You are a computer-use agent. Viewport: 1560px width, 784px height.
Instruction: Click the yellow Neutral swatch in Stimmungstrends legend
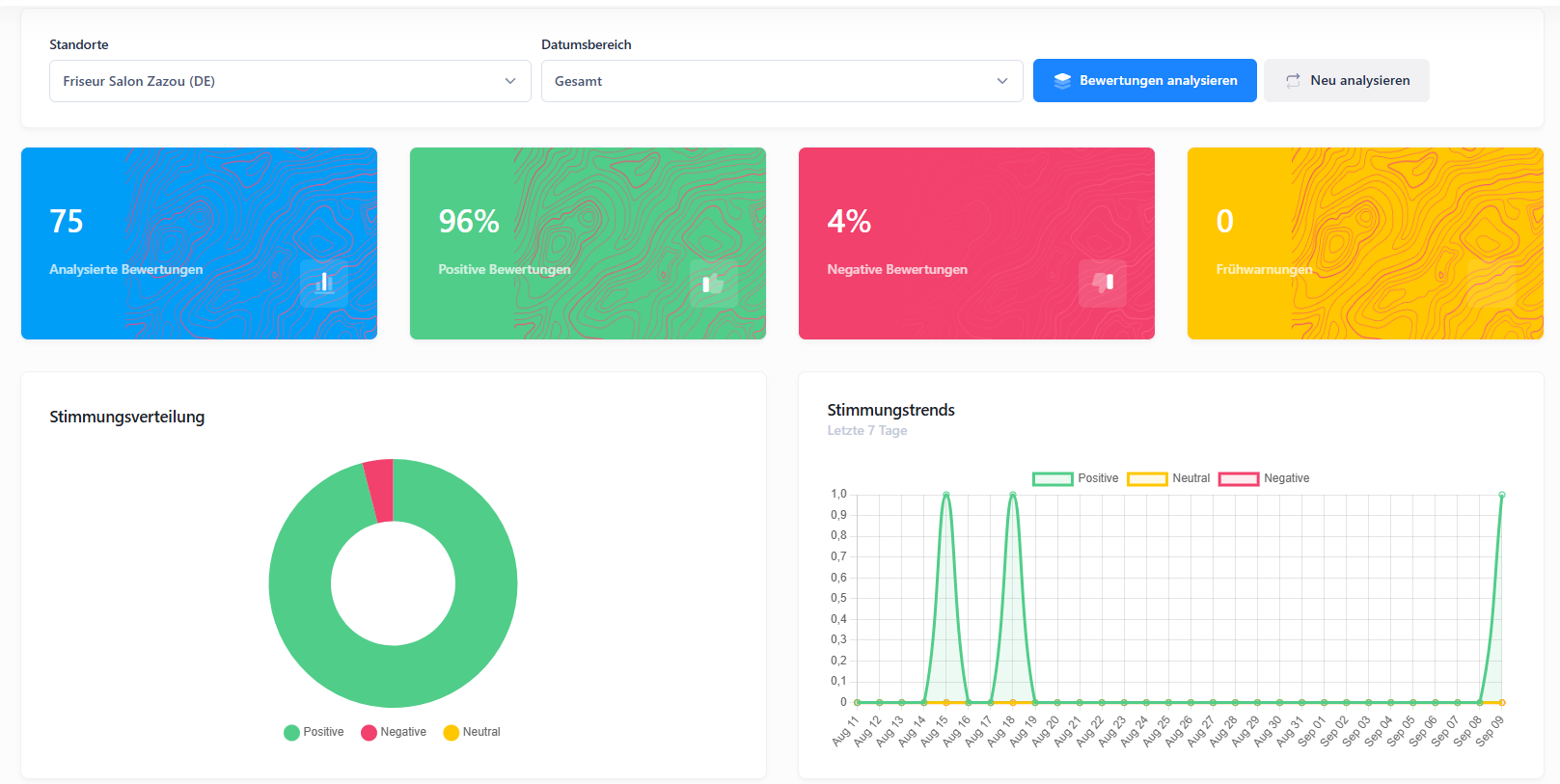[x=1147, y=479]
